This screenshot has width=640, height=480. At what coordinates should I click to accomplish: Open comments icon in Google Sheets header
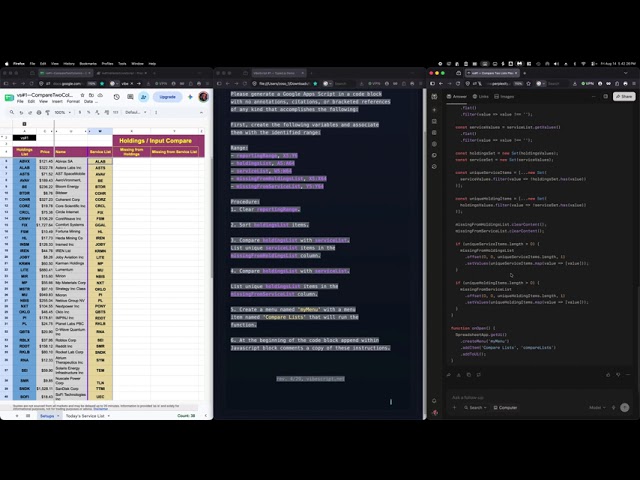coord(130,97)
